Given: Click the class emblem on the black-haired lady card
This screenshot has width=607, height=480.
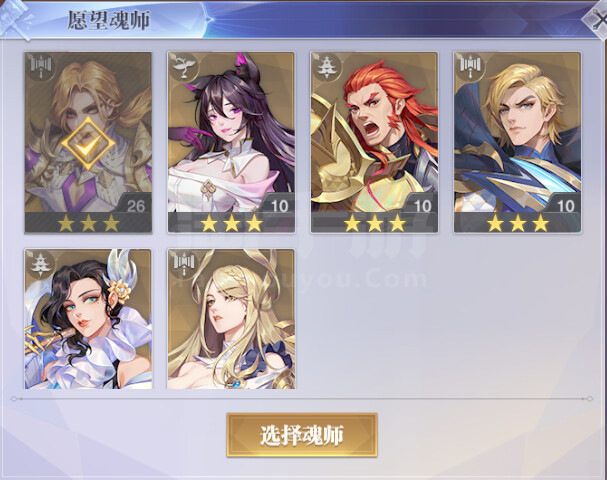Looking at the screenshot, I should (x=40, y=263).
